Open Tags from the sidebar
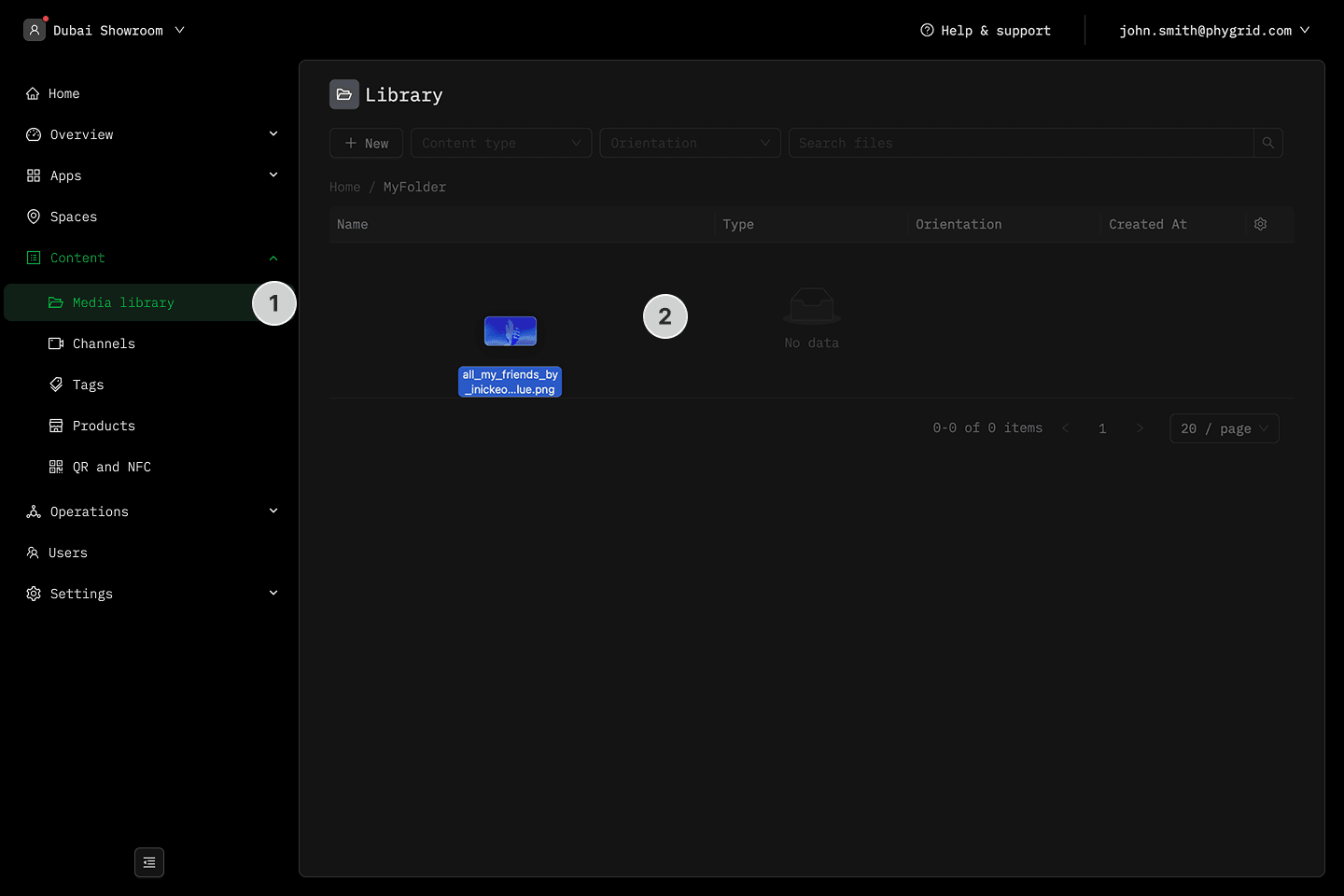The height and width of the screenshot is (896, 1344). coord(88,385)
